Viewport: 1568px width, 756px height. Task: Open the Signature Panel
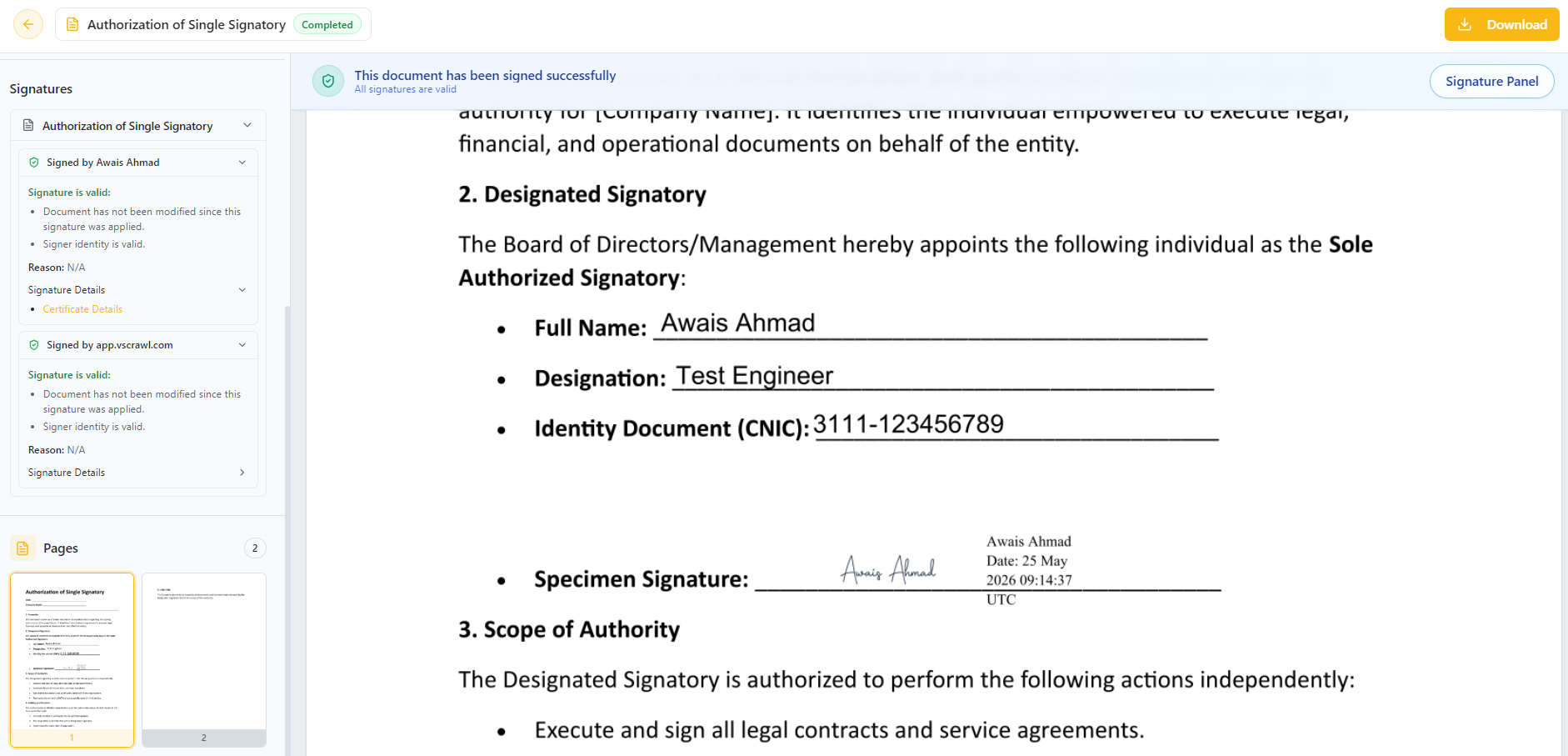click(1491, 81)
